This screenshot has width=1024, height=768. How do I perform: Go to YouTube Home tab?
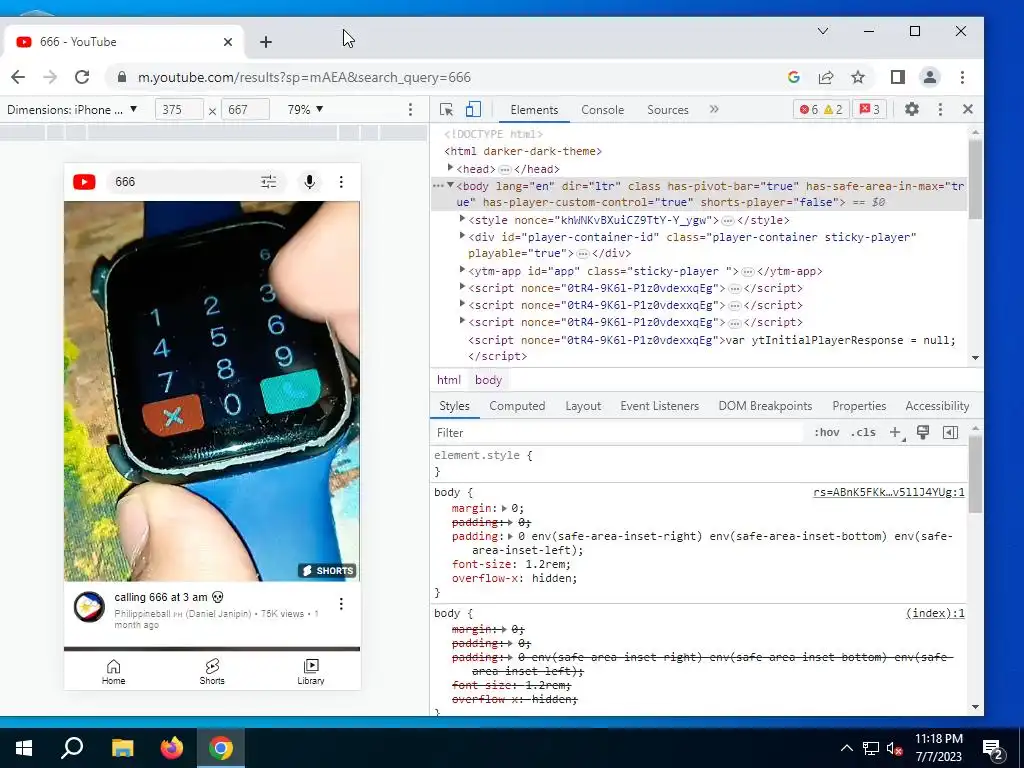(x=113, y=671)
